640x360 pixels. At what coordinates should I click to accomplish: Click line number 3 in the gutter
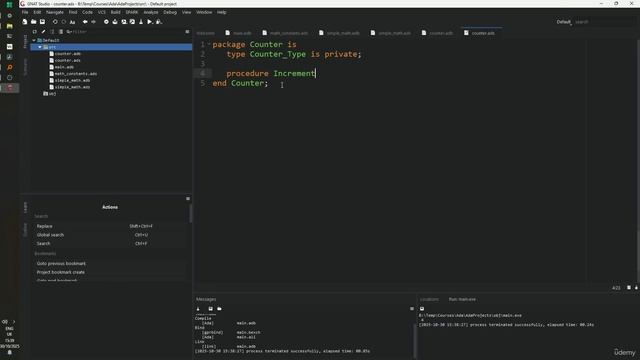coord(202,64)
